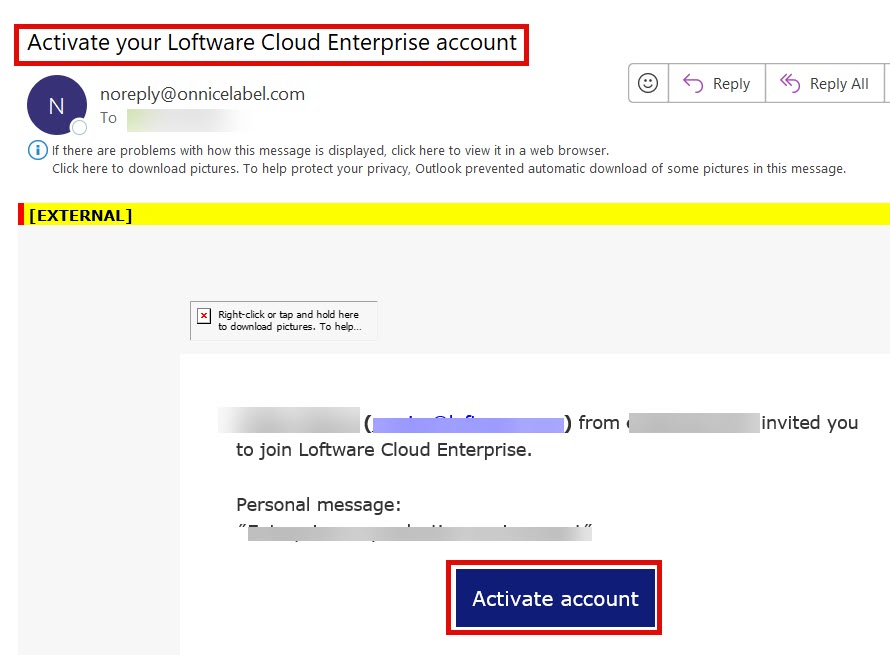Screen dimensions: 890x655
Task: Click the 'Personal message:' text
Action: (x=318, y=505)
